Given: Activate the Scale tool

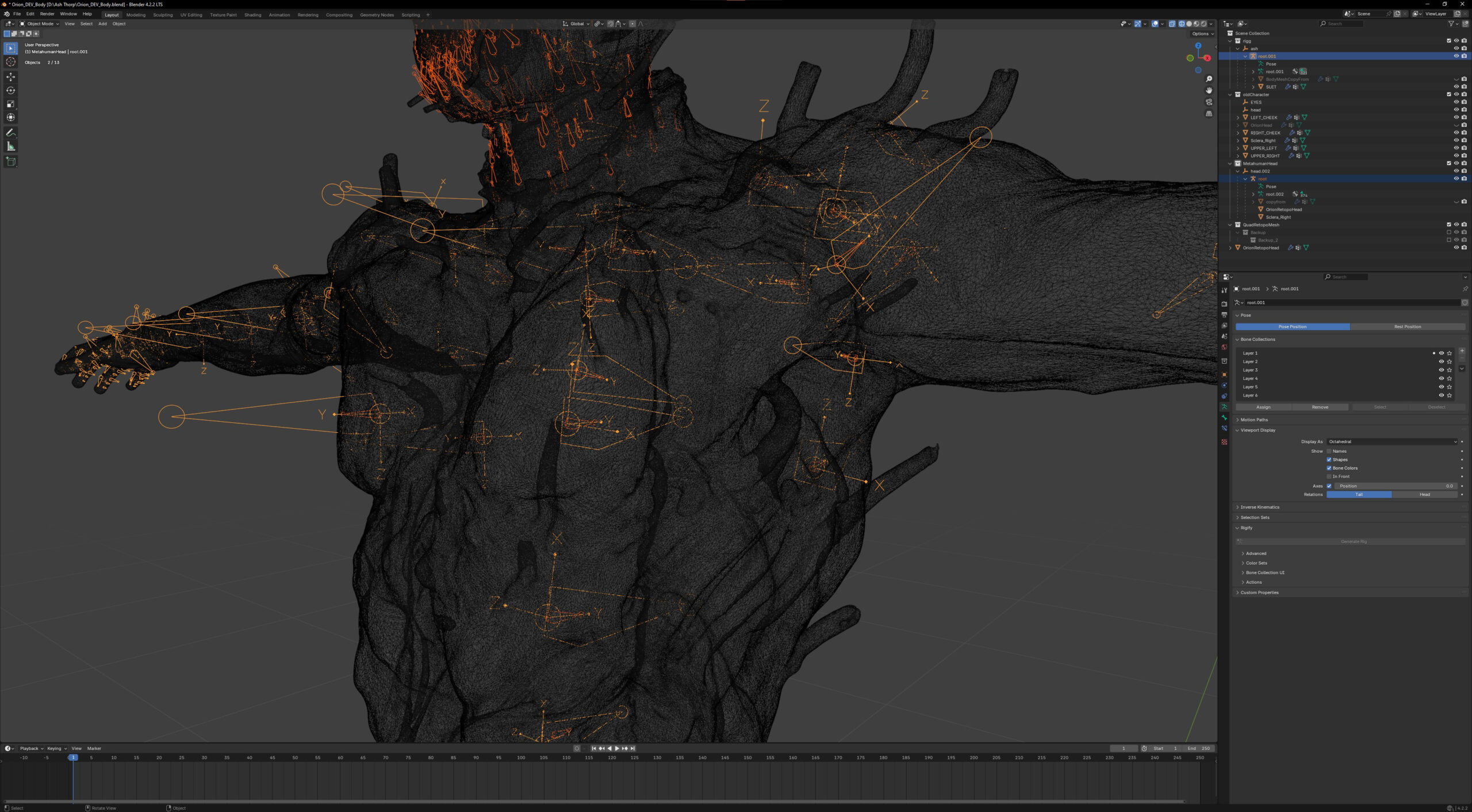Looking at the screenshot, I should pyautogui.click(x=10, y=104).
